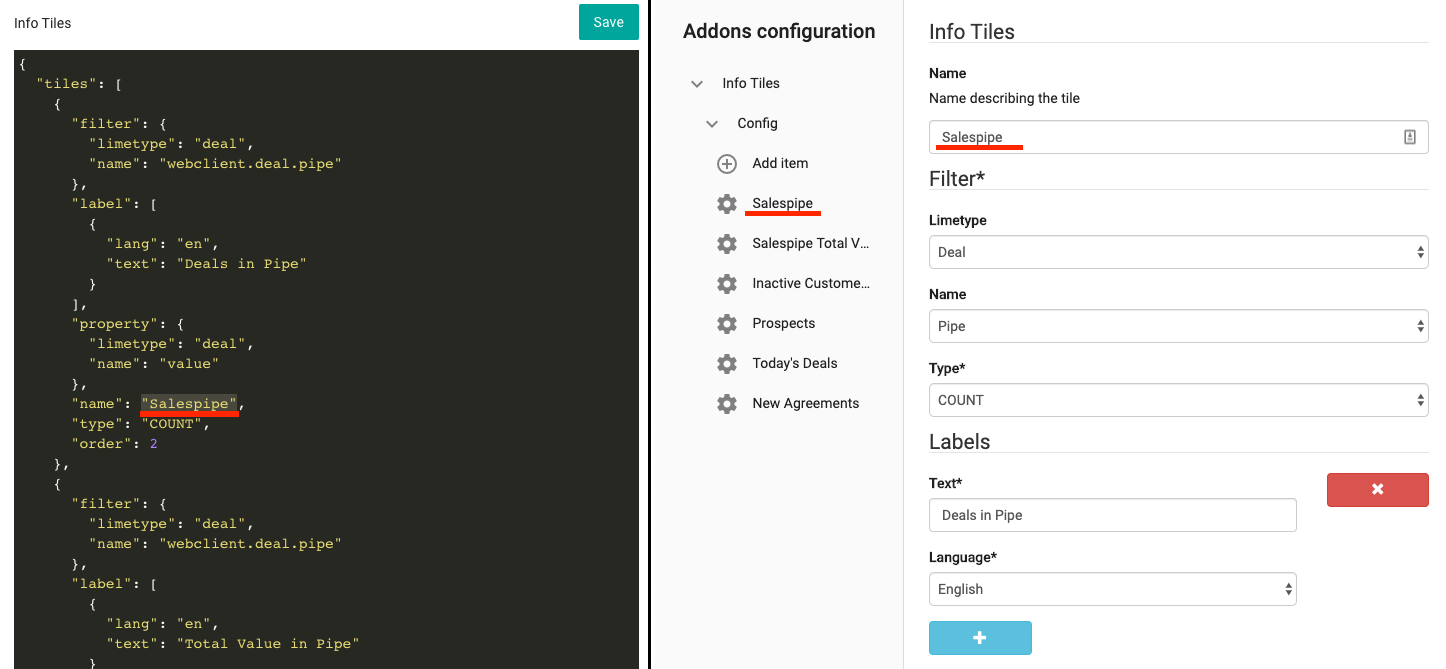Open the Type dropdown showing COUNT

1178,400
